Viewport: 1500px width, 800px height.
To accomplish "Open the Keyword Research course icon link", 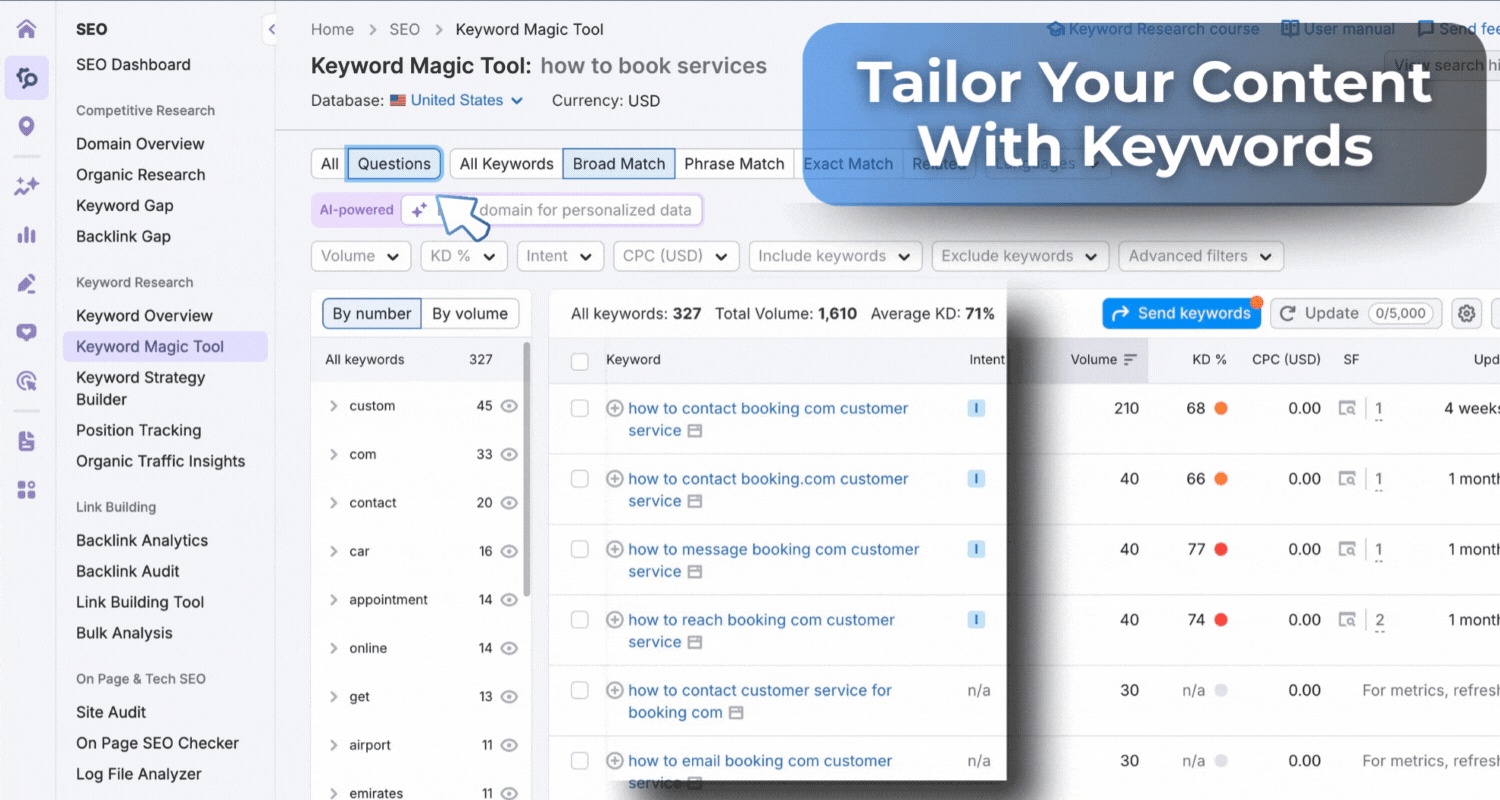I will coord(1056,29).
